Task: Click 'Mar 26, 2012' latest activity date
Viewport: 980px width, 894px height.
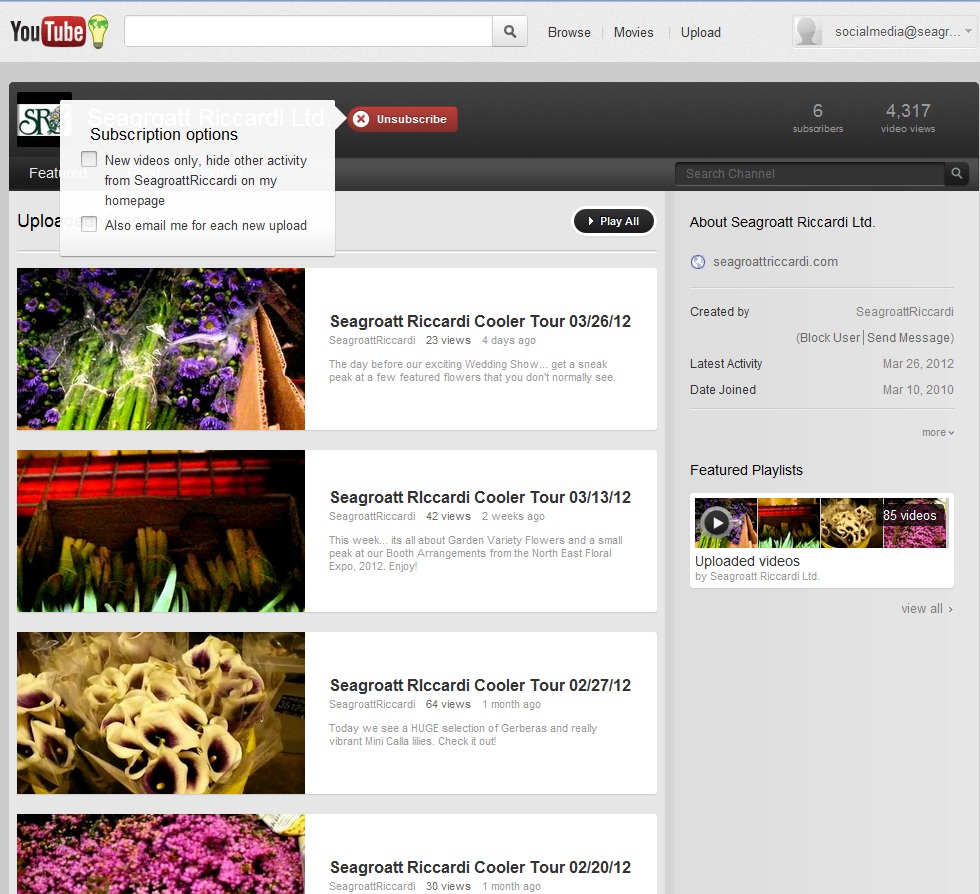Action: 918,364
